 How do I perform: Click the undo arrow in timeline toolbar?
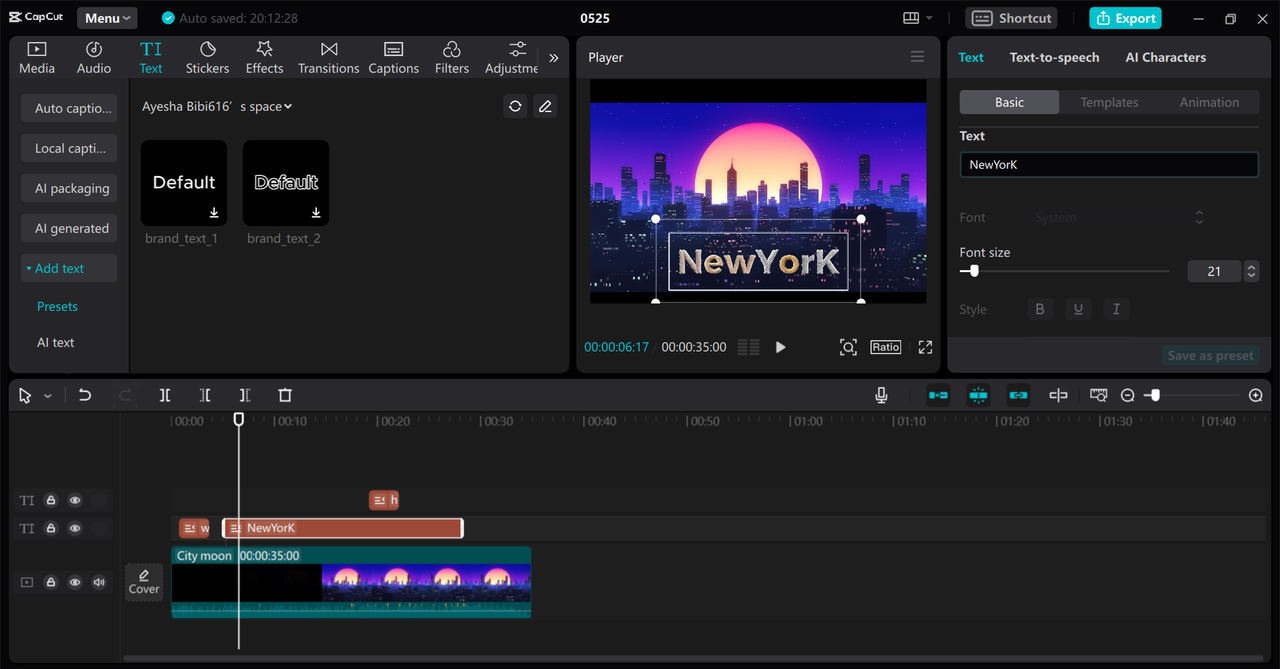point(85,395)
